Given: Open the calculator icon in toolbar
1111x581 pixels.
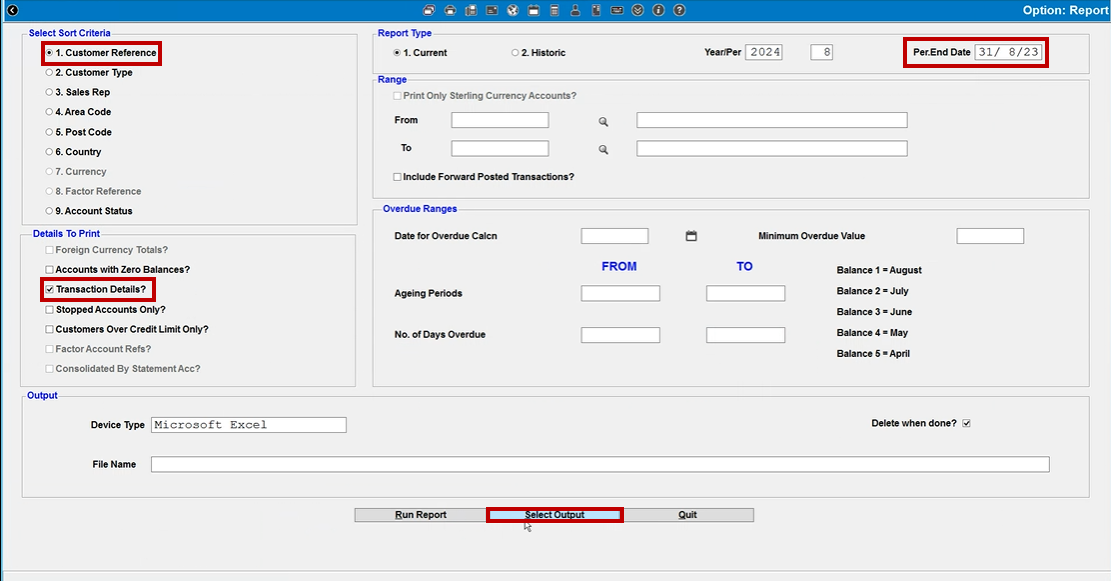Looking at the screenshot, I should 554,10.
